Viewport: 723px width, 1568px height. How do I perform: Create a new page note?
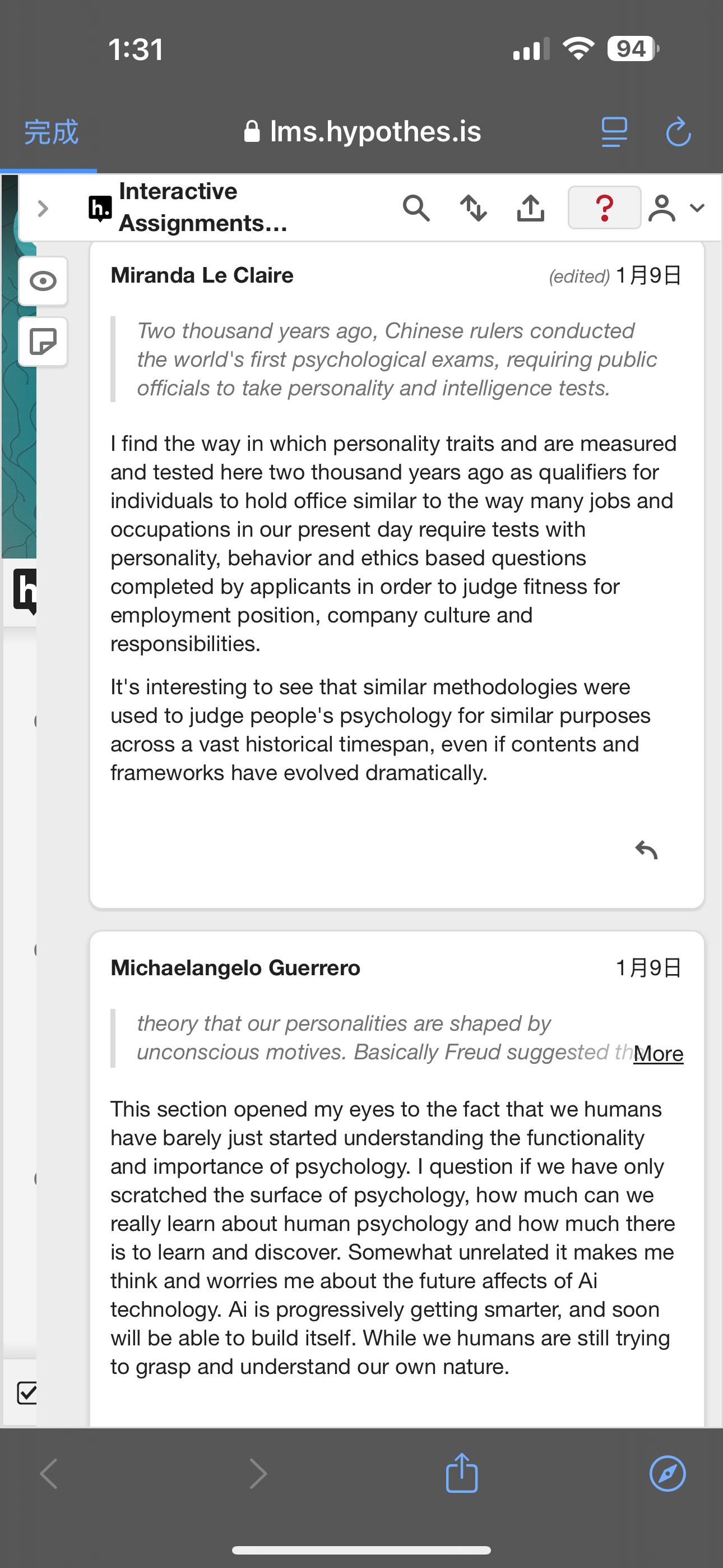[x=43, y=342]
